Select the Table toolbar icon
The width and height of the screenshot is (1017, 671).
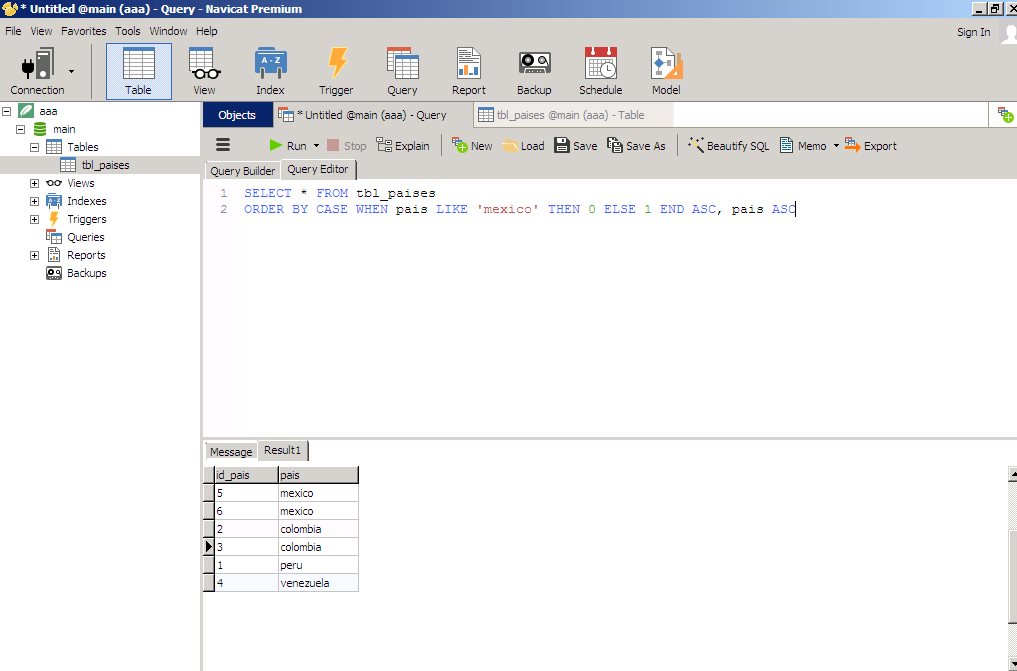139,72
